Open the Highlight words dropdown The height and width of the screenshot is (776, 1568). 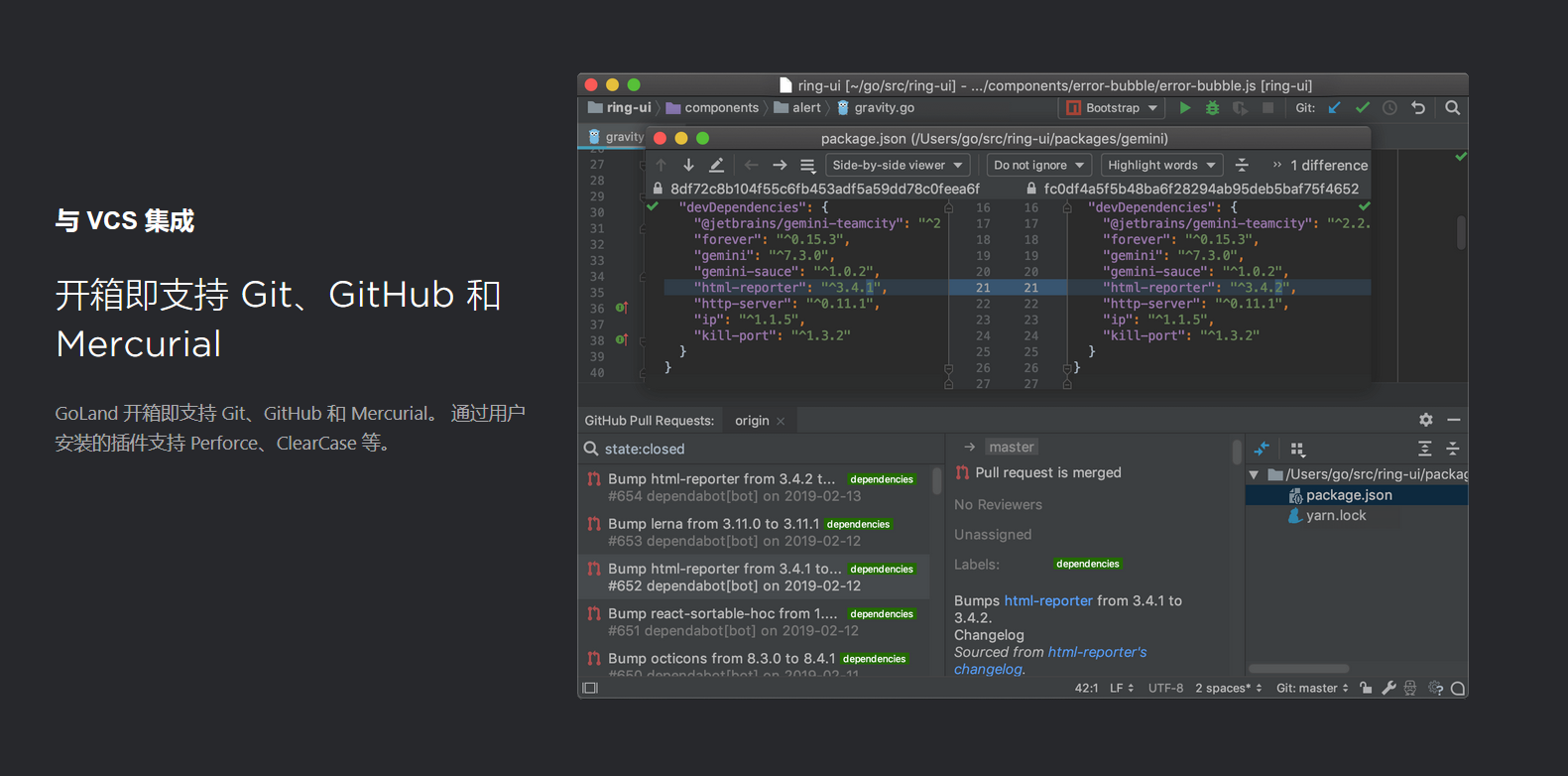(x=1161, y=165)
